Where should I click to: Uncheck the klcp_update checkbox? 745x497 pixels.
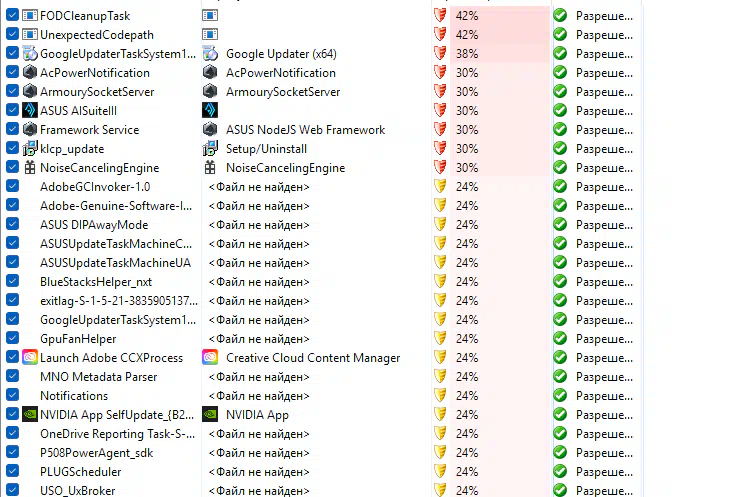point(12,148)
